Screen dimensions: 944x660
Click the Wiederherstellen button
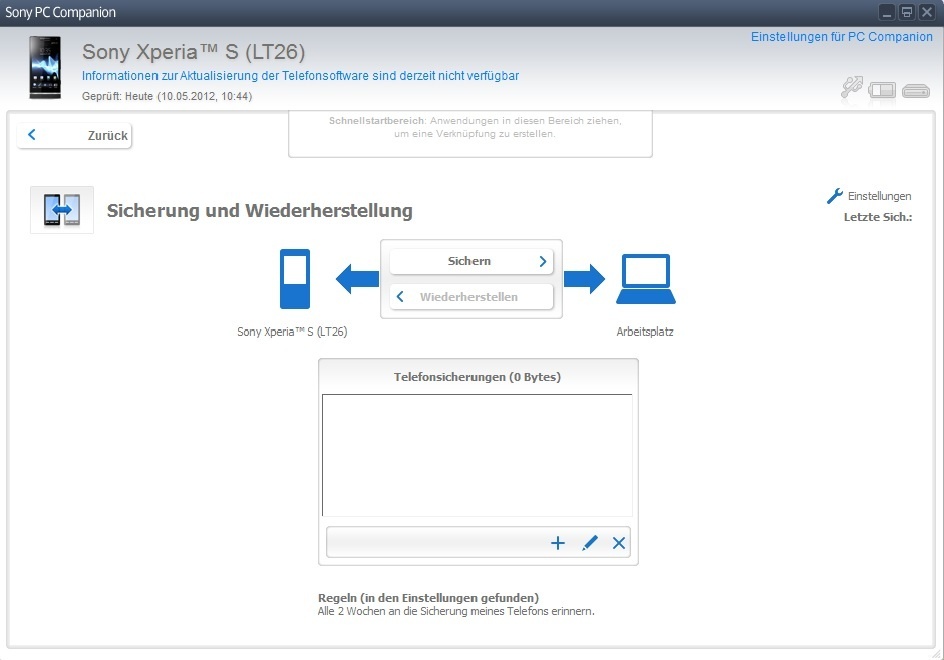pyautogui.click(x=471, y=297)
